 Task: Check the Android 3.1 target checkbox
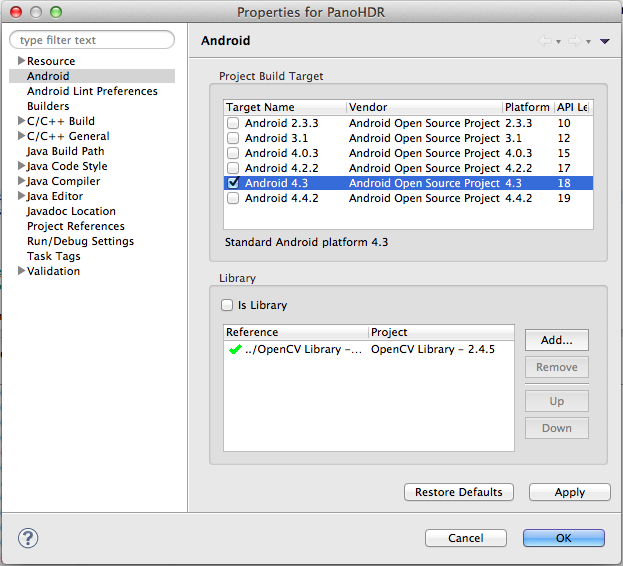(233, 138)
